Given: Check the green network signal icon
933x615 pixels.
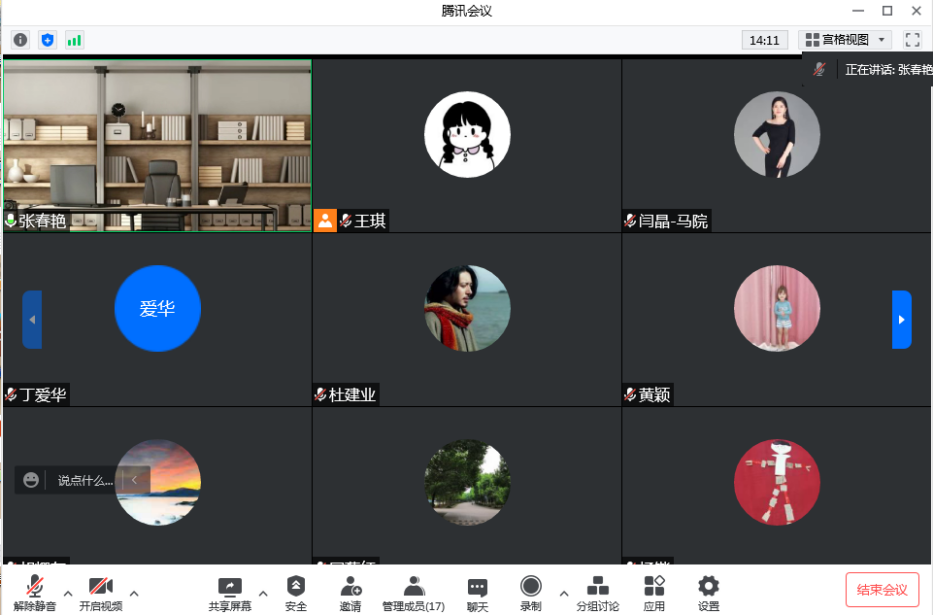Looking at the screenshot, I should [74, 40].
